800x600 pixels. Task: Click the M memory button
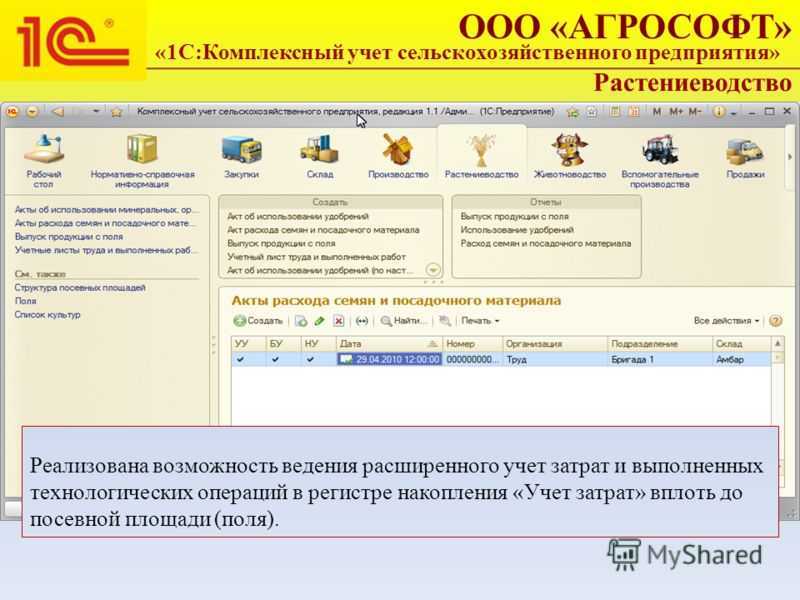point(657,111)
